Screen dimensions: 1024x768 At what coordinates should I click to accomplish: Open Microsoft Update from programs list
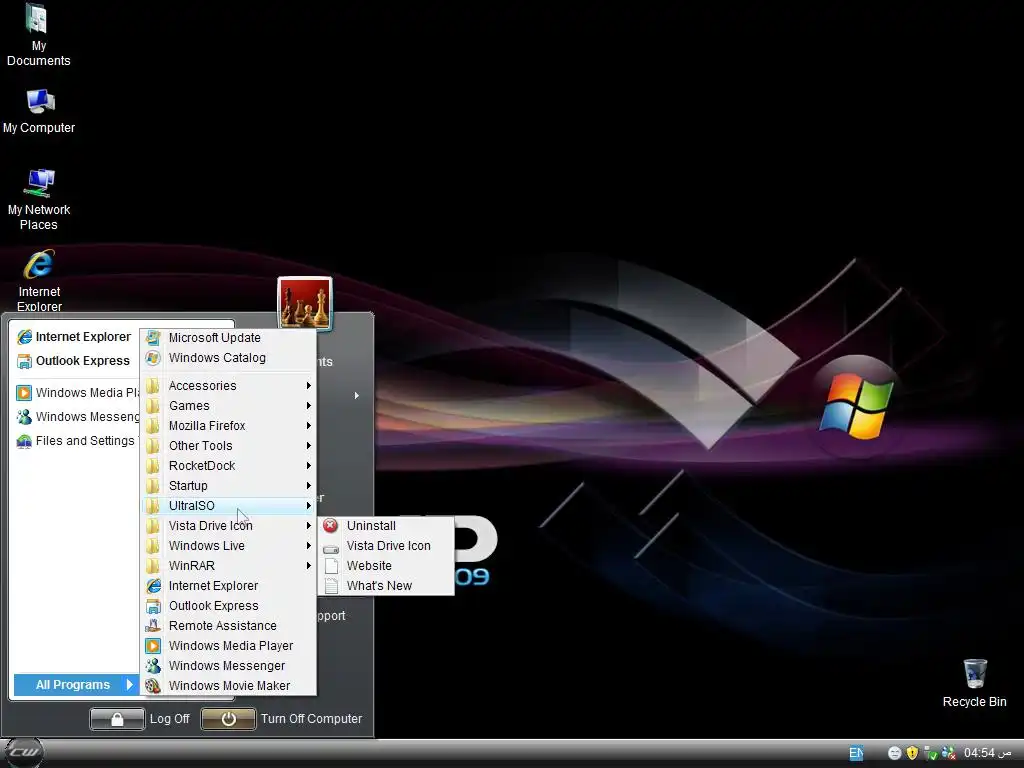click(x=229, y=338)
